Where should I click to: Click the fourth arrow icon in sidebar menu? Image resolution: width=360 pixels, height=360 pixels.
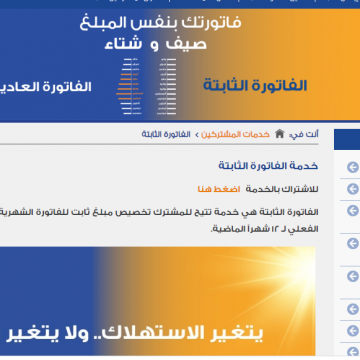click(x=353, y=244)
